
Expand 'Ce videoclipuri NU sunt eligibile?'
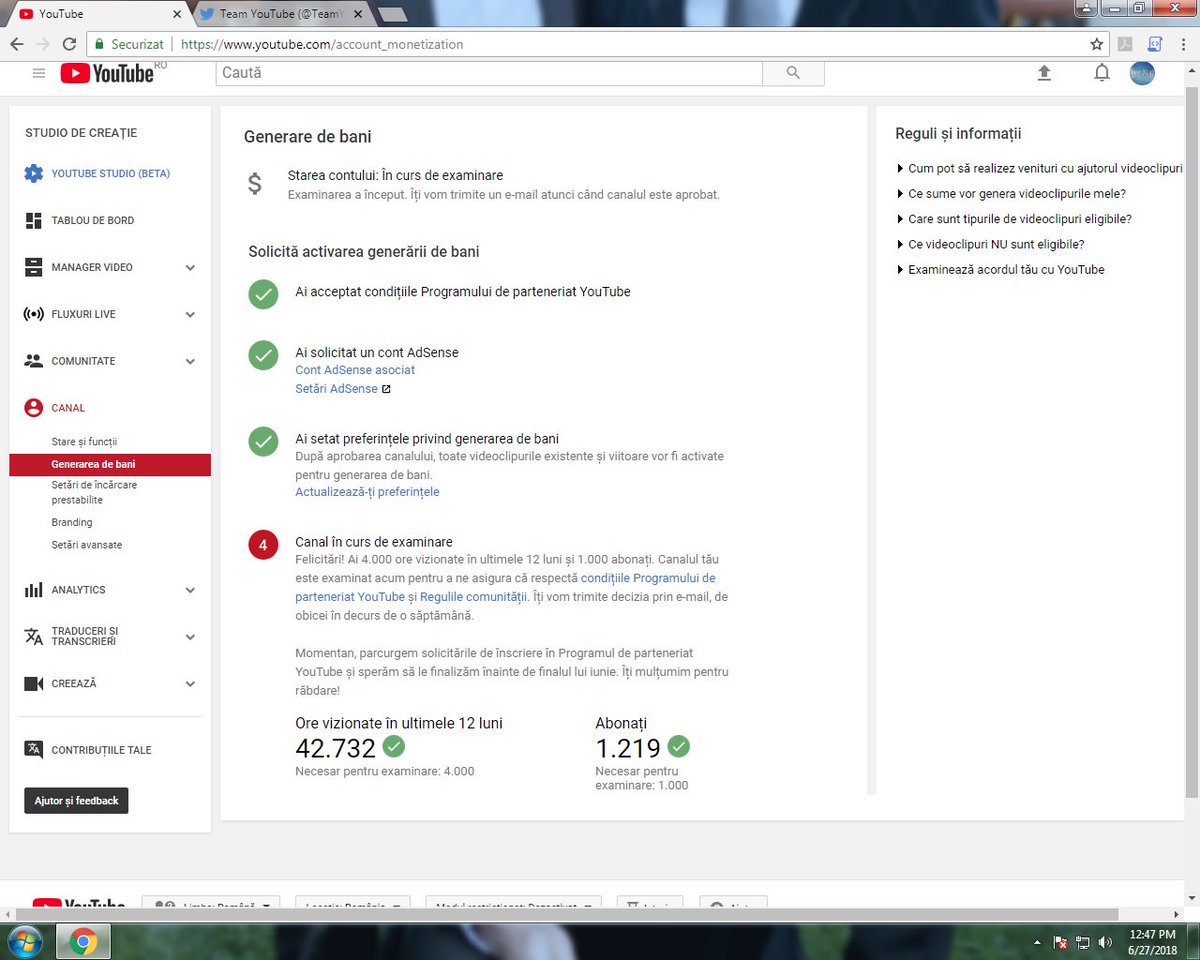(x=989, y=244)
